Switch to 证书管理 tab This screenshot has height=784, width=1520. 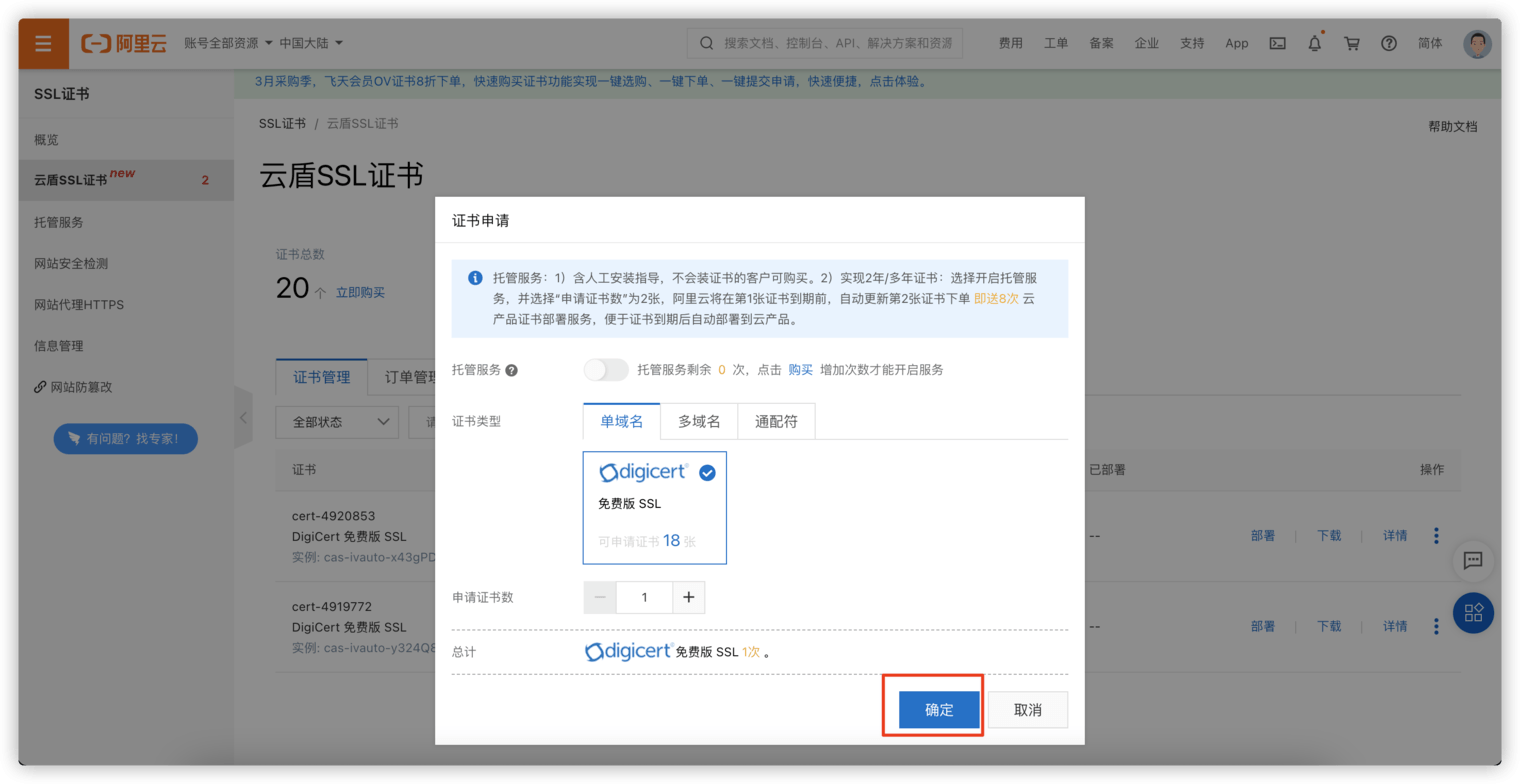[x=322, y=377]
